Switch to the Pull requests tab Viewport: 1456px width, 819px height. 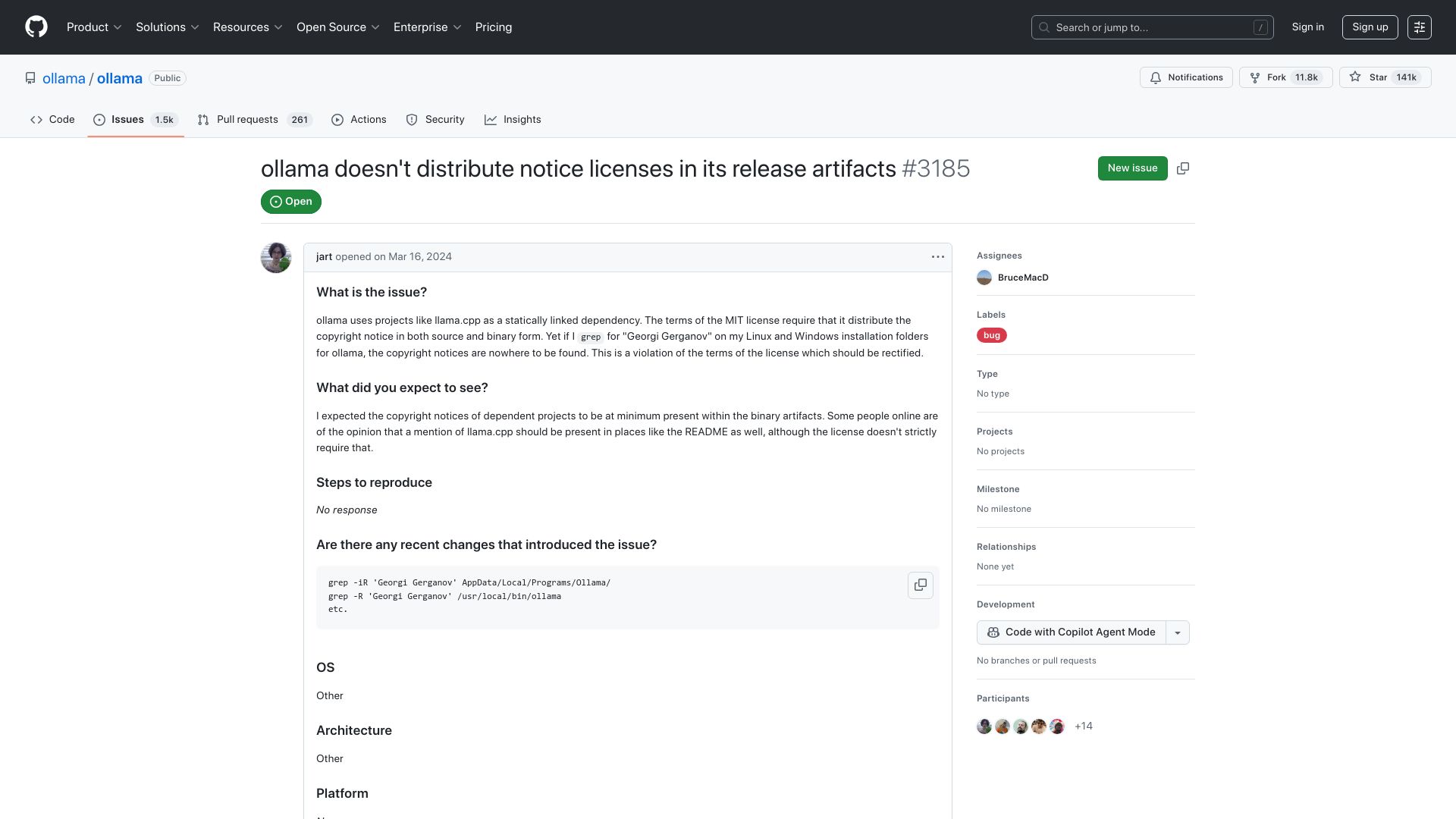click(255, 120)
